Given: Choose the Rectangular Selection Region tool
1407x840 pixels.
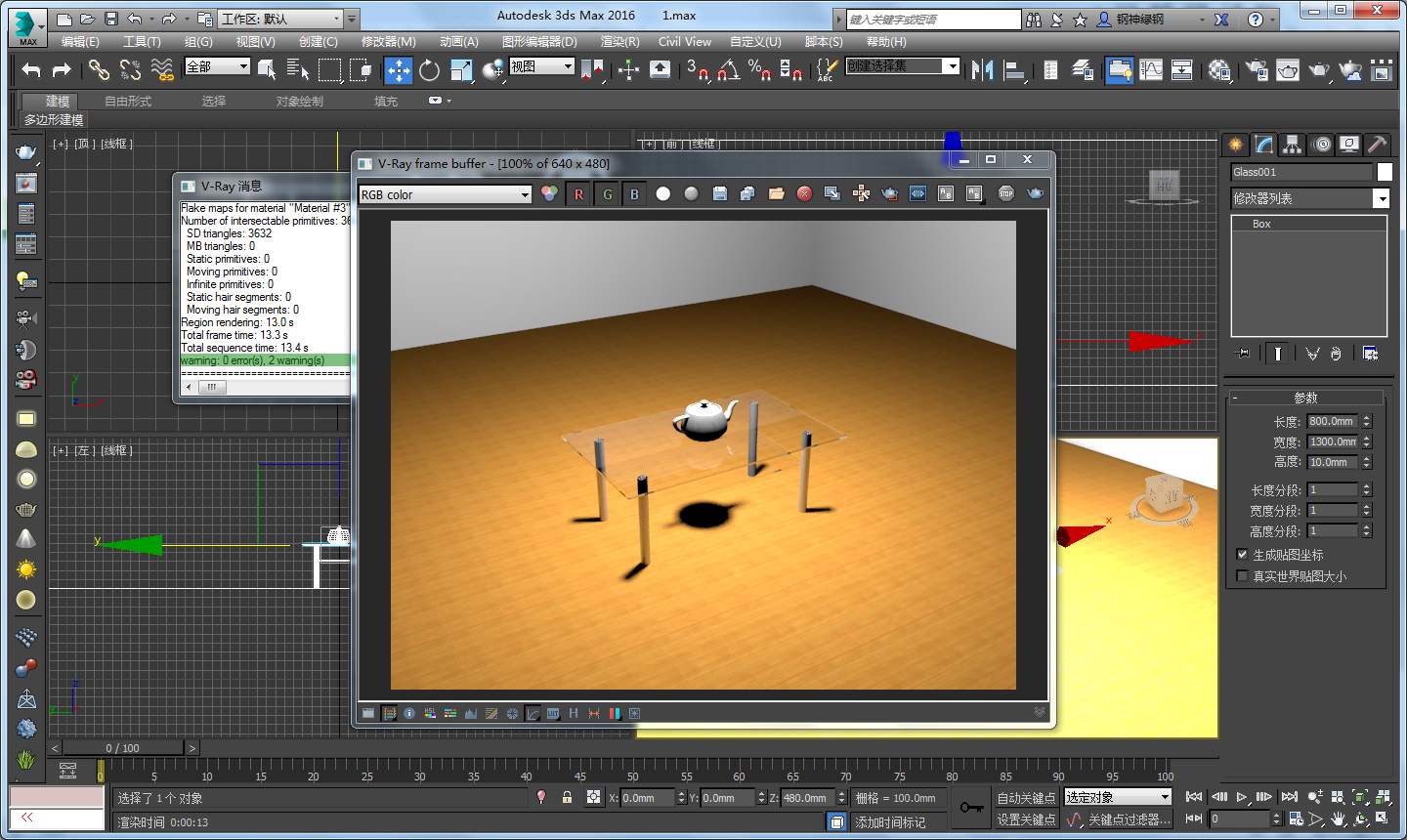Looking at the screenshot, I should click(x=330, y=69).
